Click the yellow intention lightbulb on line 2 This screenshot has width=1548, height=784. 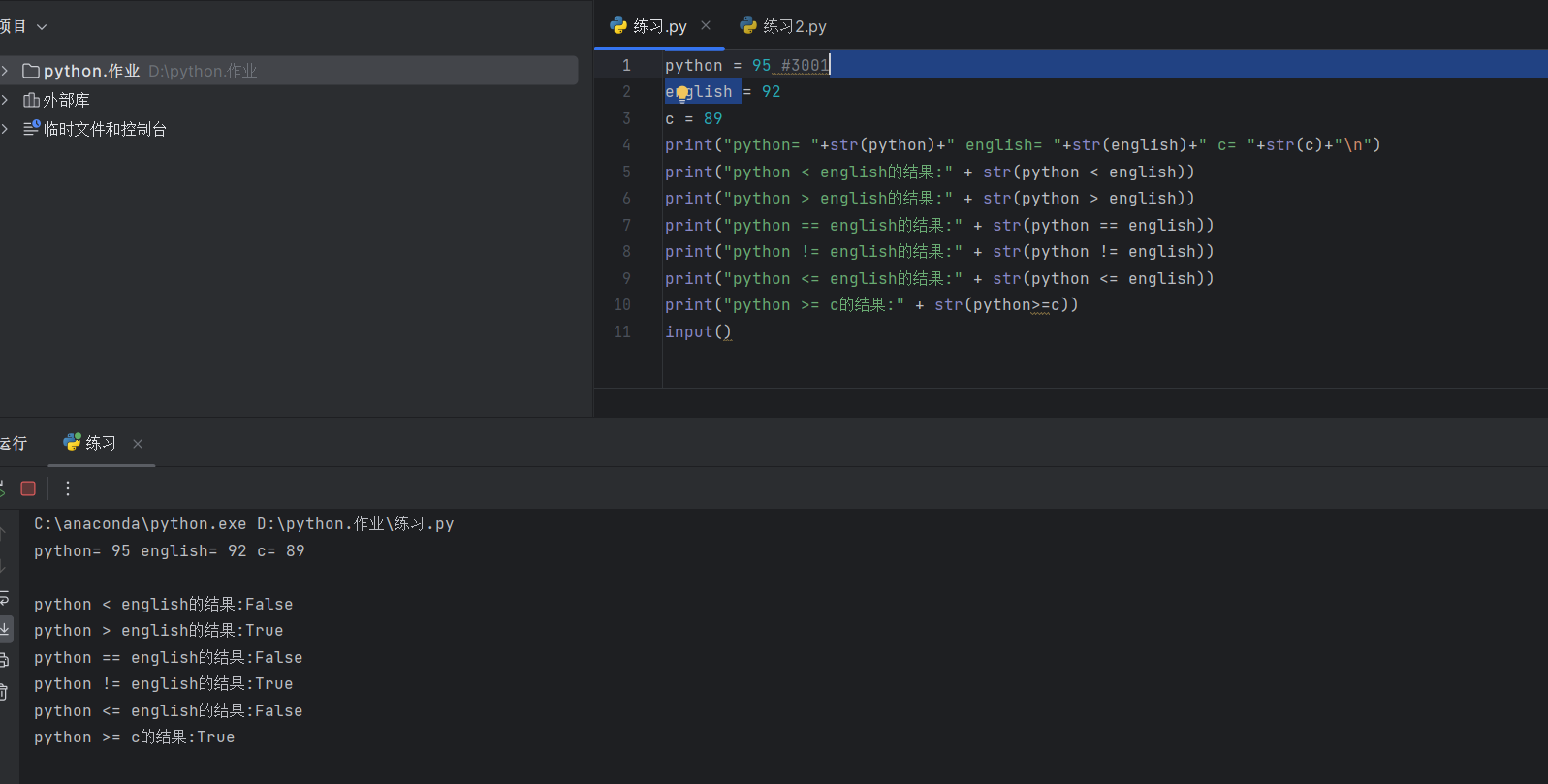682,92
